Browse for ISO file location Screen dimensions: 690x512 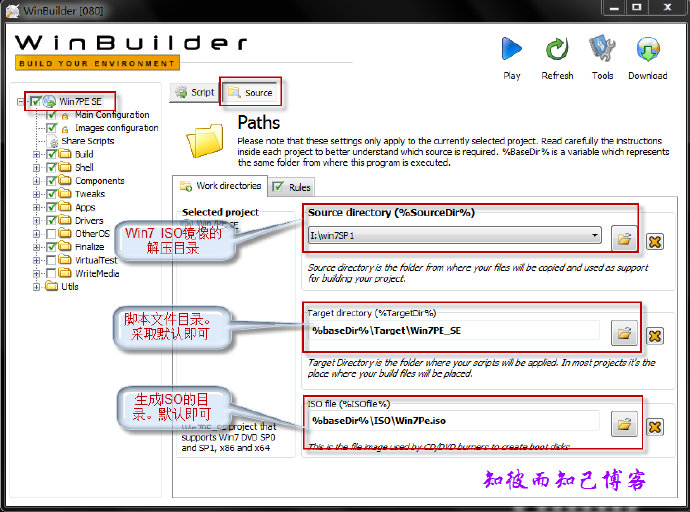point(624,424)
